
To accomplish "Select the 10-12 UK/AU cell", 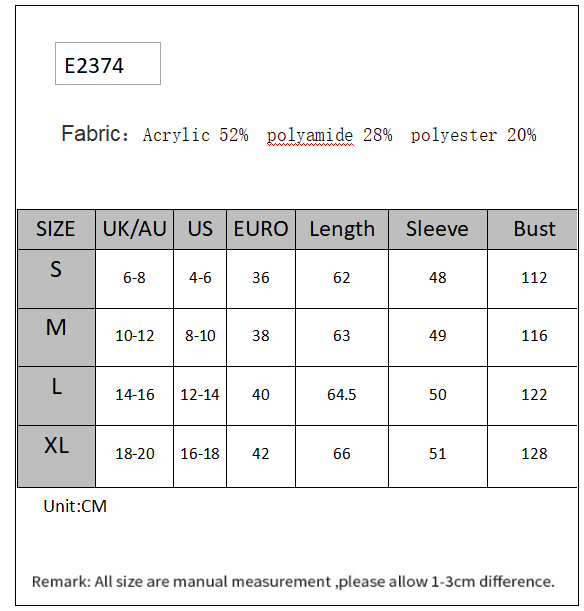I will pos(134,337).
